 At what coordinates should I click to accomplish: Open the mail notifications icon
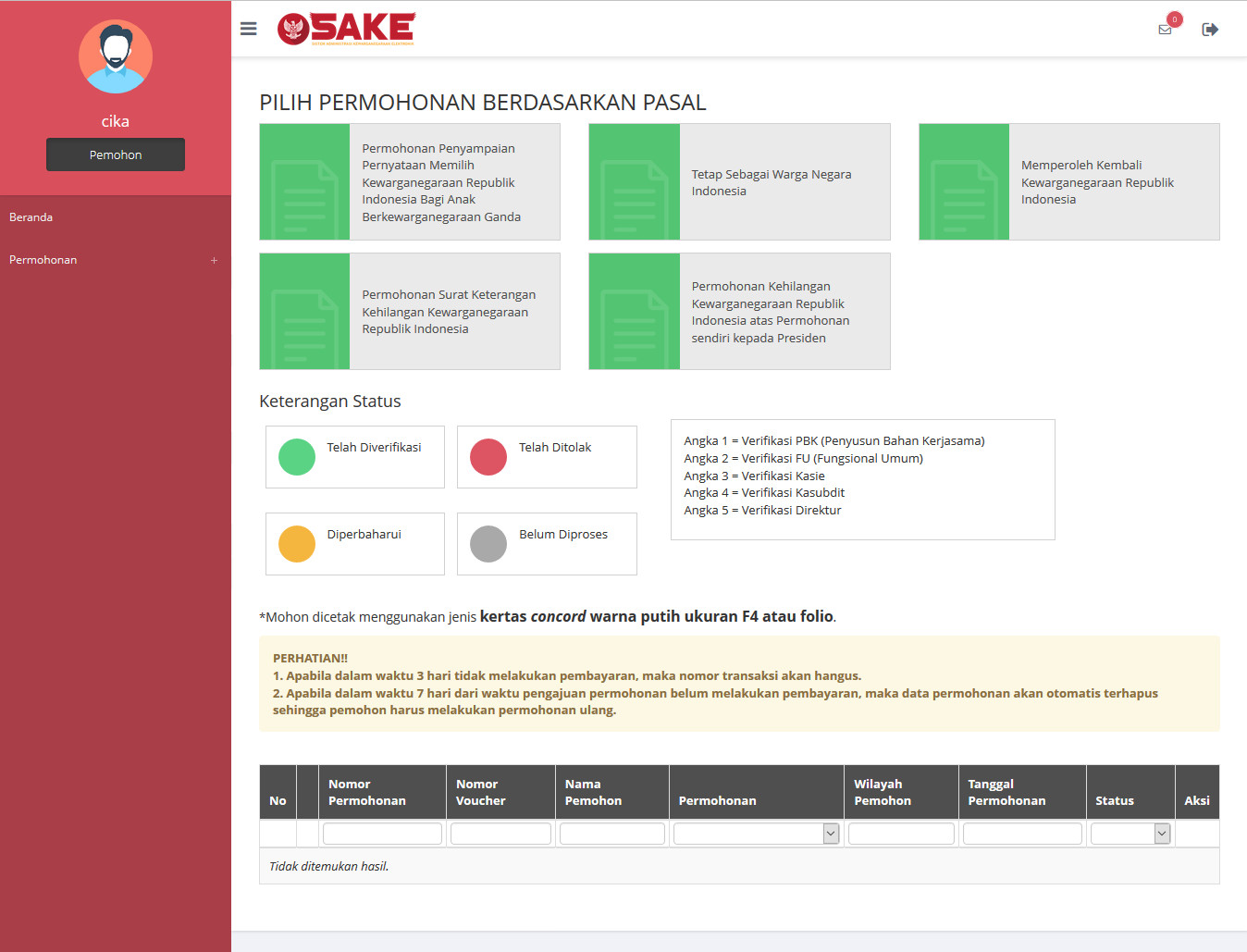(x=1165, y=30)
